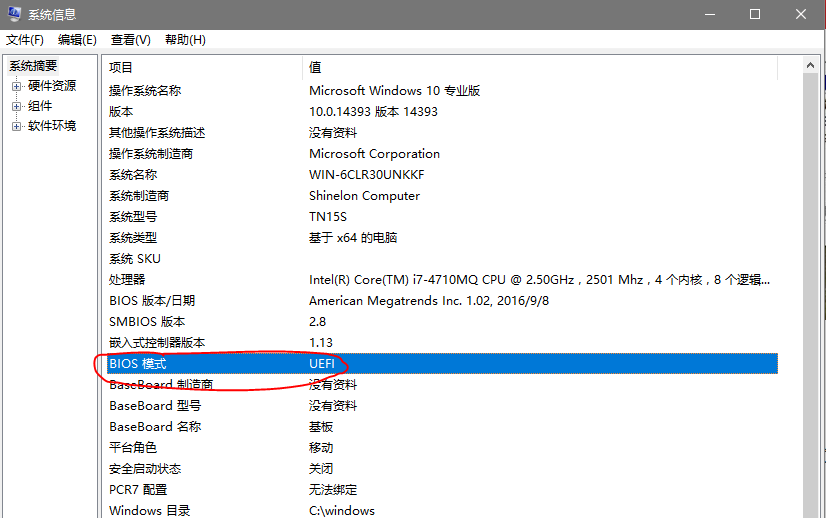826x518 pixels.
Task: Select the PCR7 配置 row
Action: 442,490
